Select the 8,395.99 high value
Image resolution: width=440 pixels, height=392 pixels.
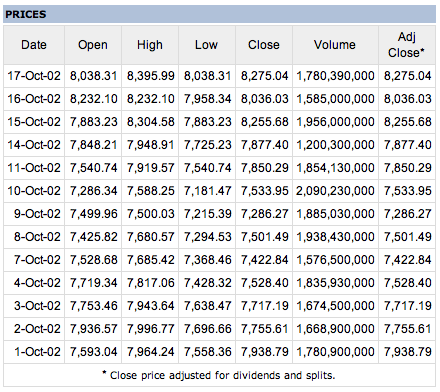(150, 76)
